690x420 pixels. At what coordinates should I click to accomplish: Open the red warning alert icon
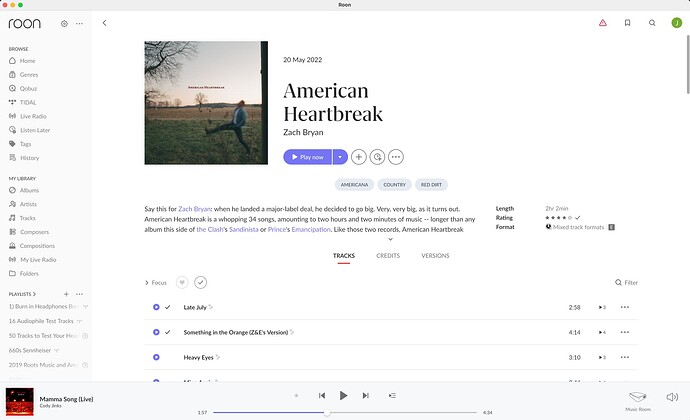[603, 23]
